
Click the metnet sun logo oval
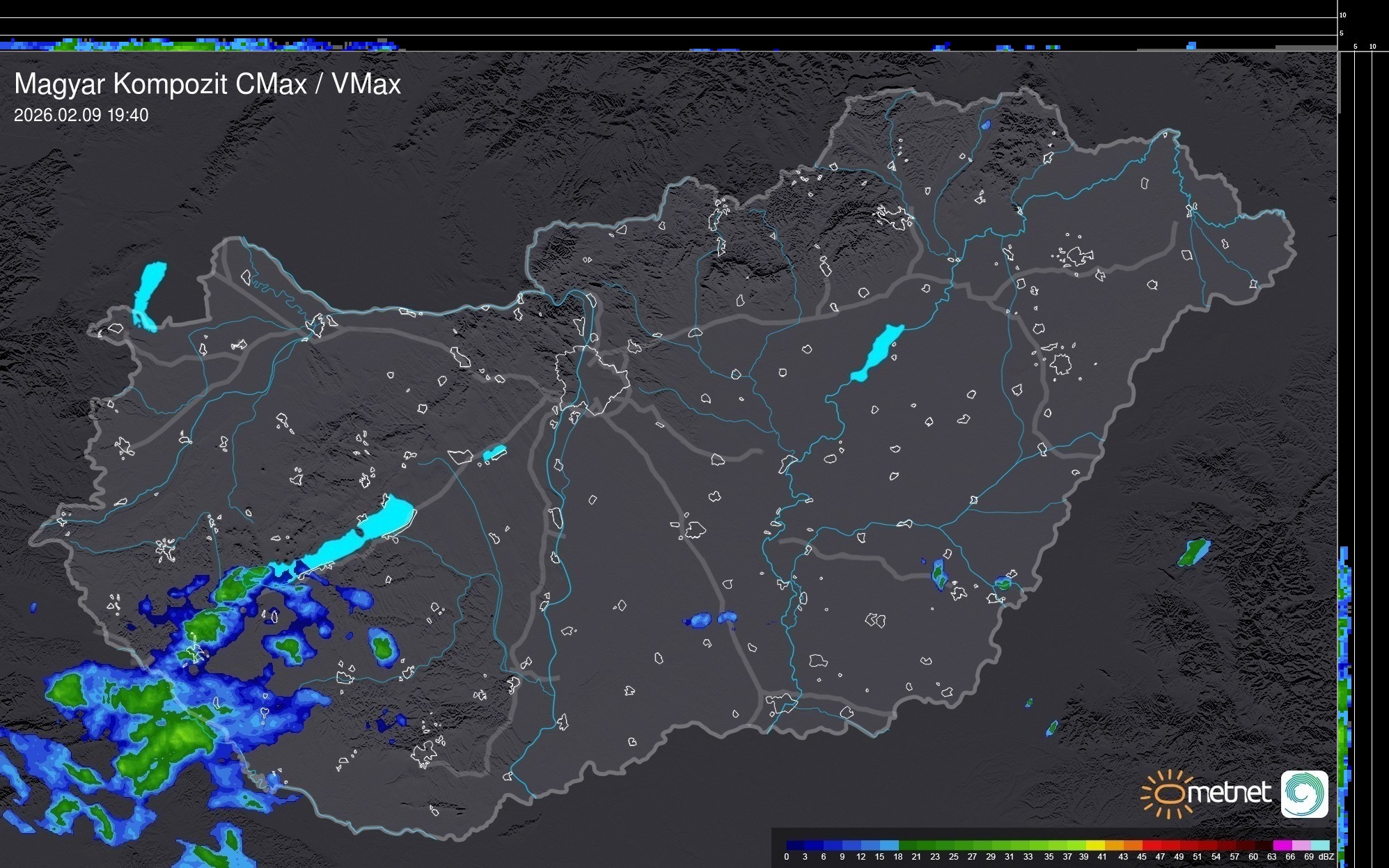pos(1169,794)
